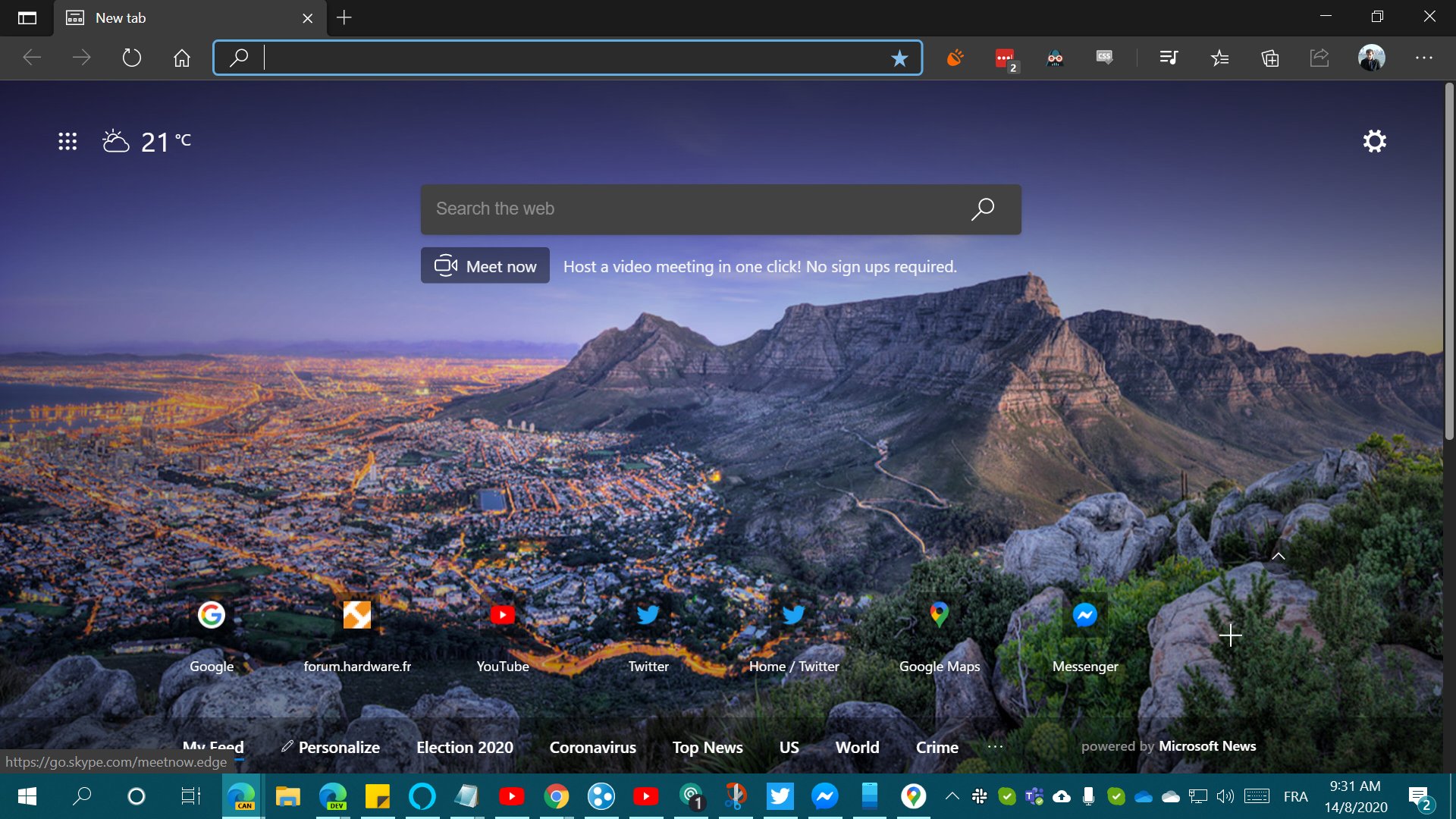Switch to the Top News tab
The width and height of the screenshot is (1456, 819).
point(707,747)
